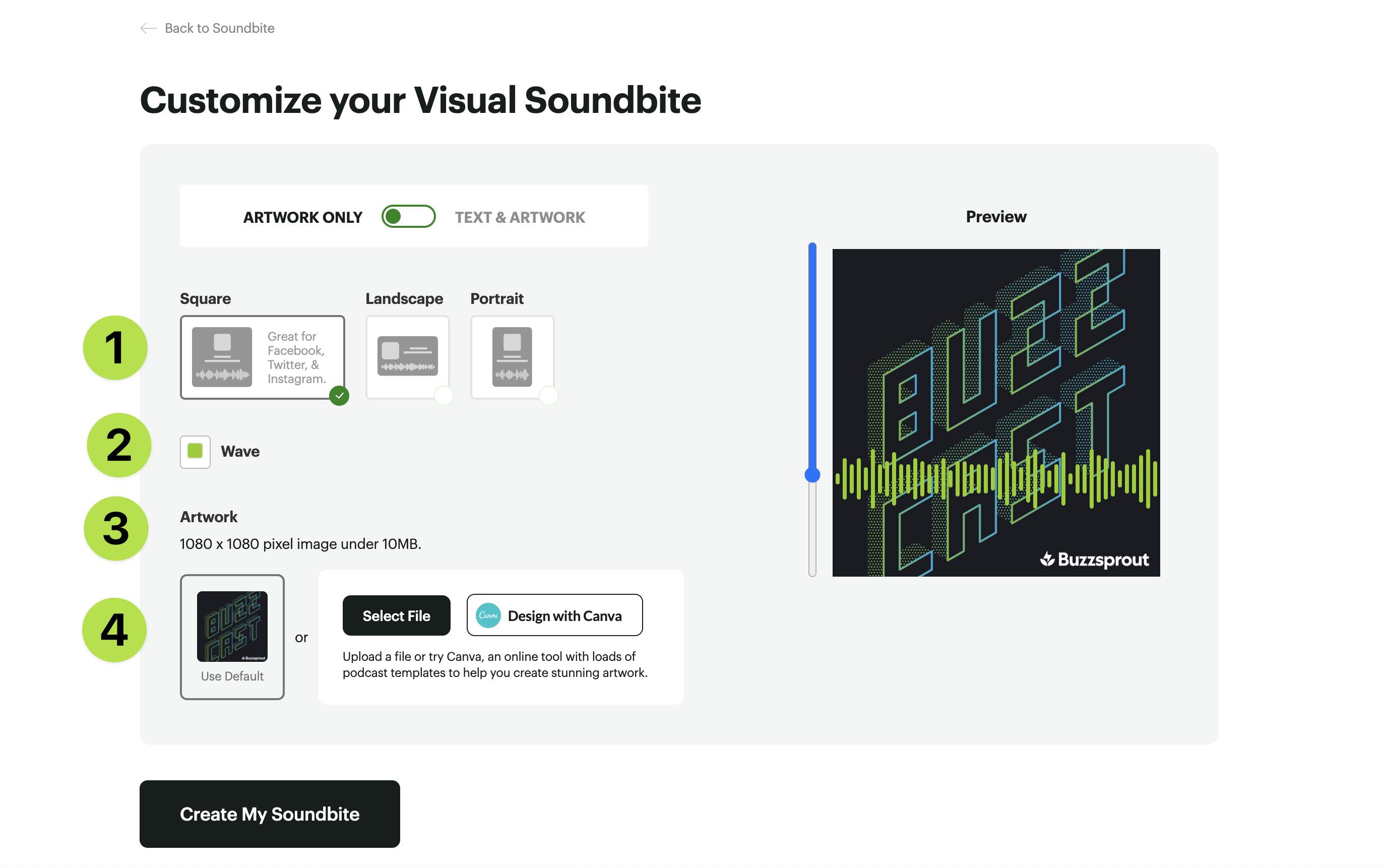
Task: Click the green step 2 badge
Action: (119, 445)
